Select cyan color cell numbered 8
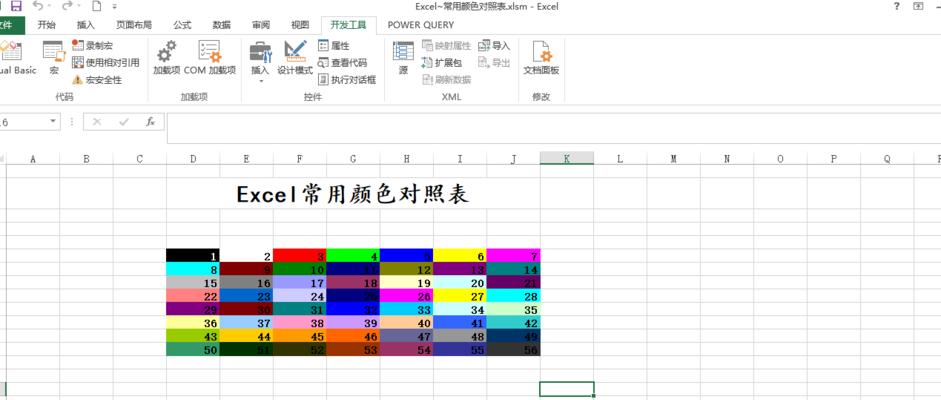The image size is (941, 400). point(193,269)
